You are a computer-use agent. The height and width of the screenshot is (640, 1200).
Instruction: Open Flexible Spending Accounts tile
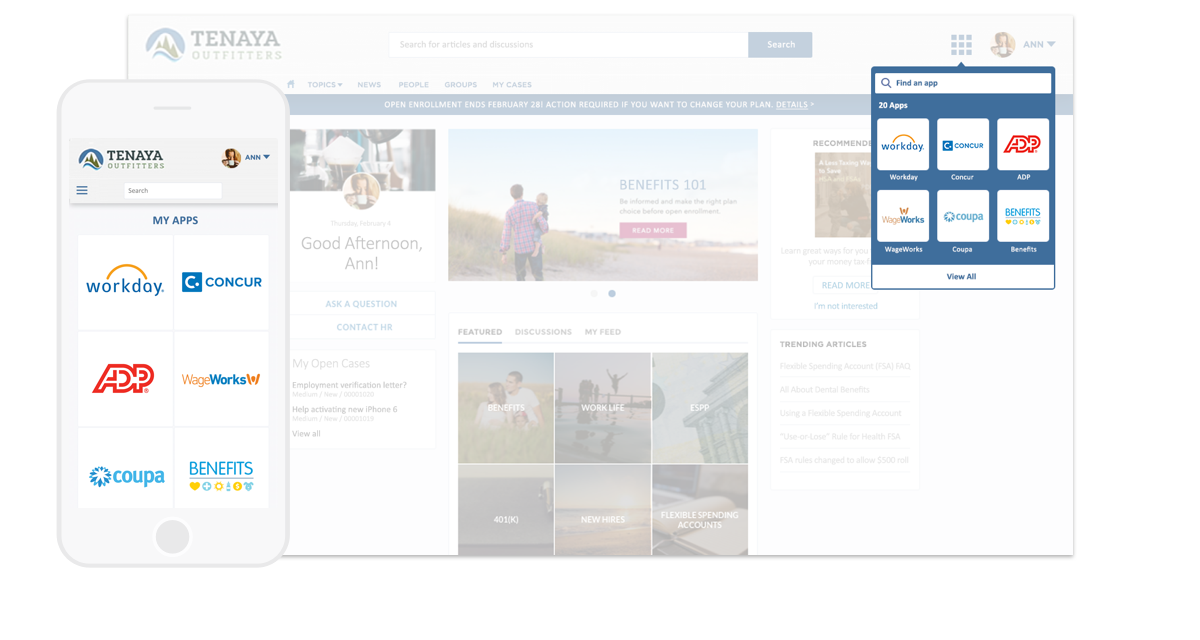pos(700,510)
